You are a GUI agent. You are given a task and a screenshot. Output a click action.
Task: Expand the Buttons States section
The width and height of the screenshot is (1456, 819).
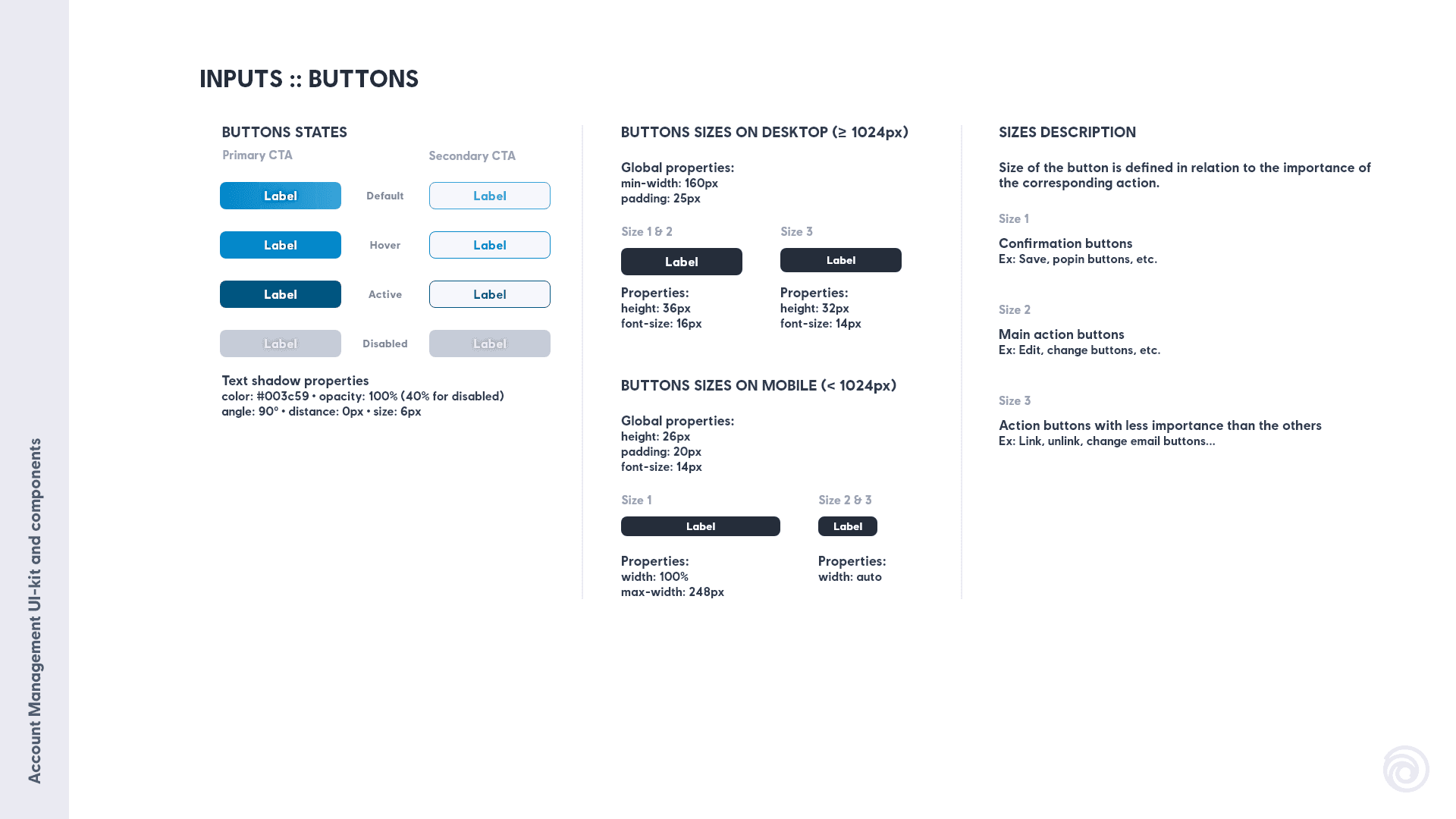tap(284, 131)
